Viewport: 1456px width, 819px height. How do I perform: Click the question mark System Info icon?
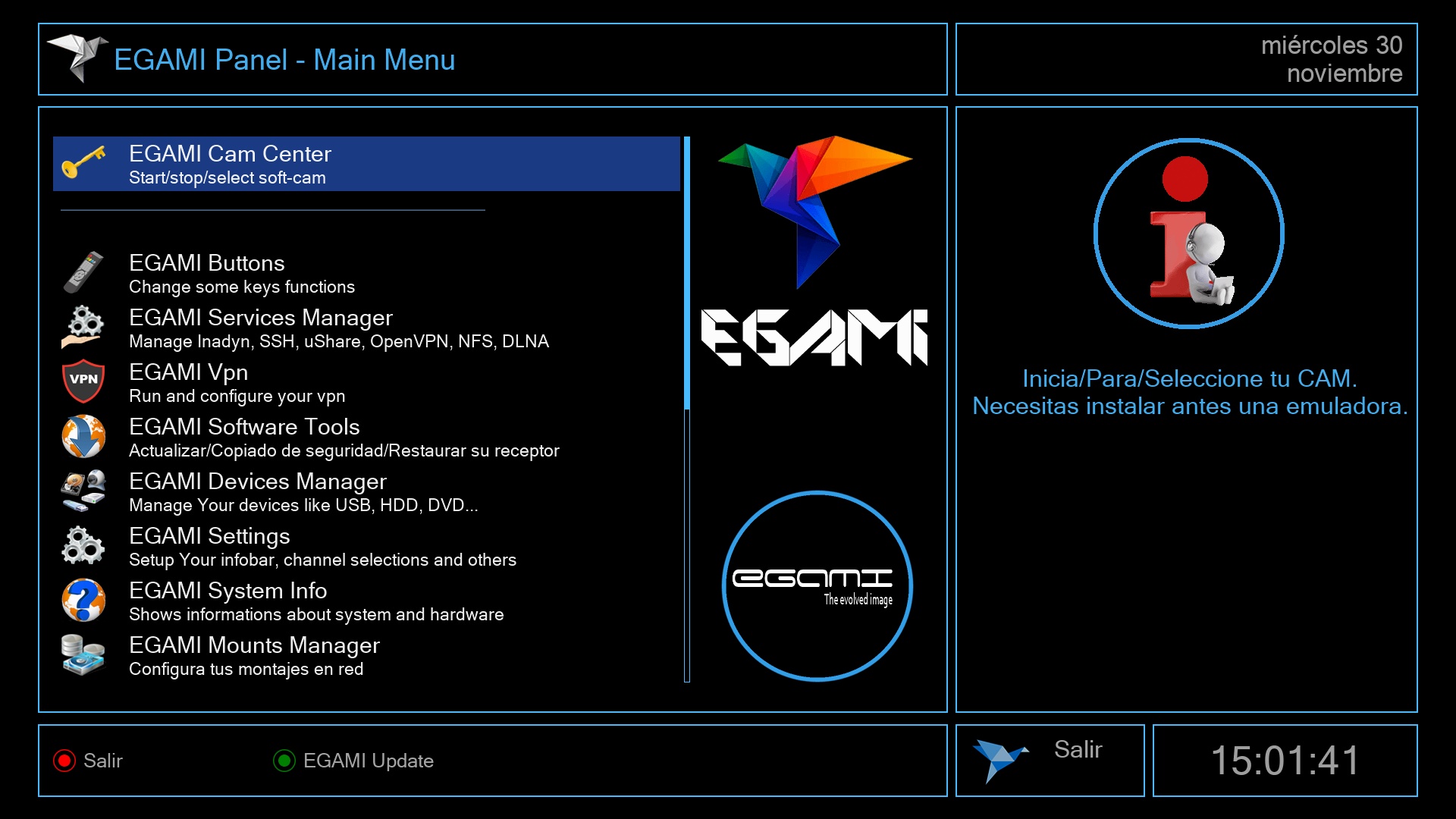click(83, 600)
